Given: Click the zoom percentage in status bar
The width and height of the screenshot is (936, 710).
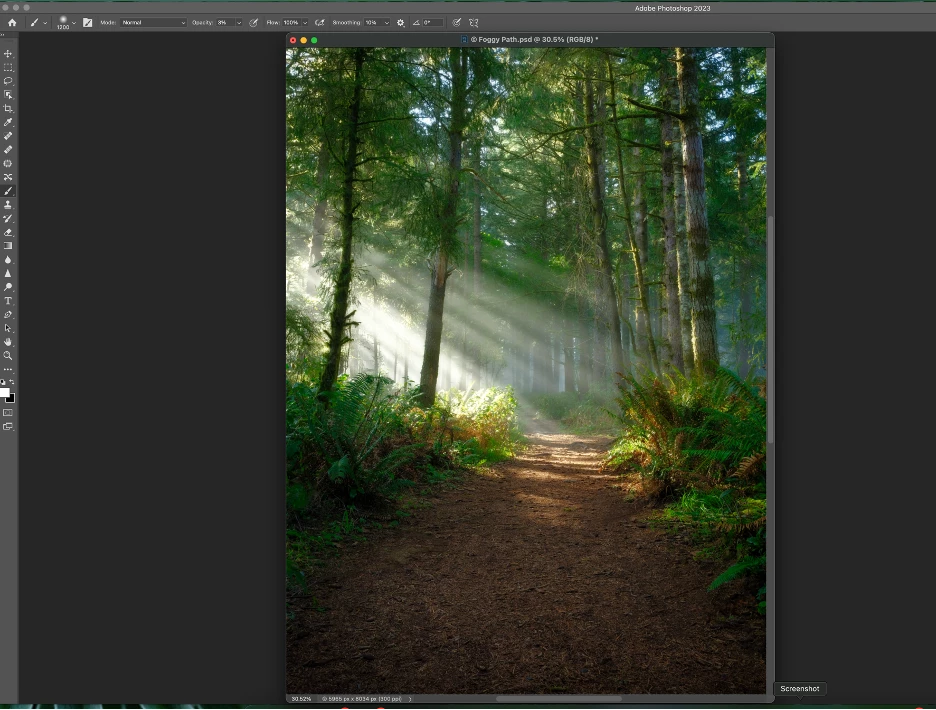Looking at the screenshot, I should click(x=301, y=699).
